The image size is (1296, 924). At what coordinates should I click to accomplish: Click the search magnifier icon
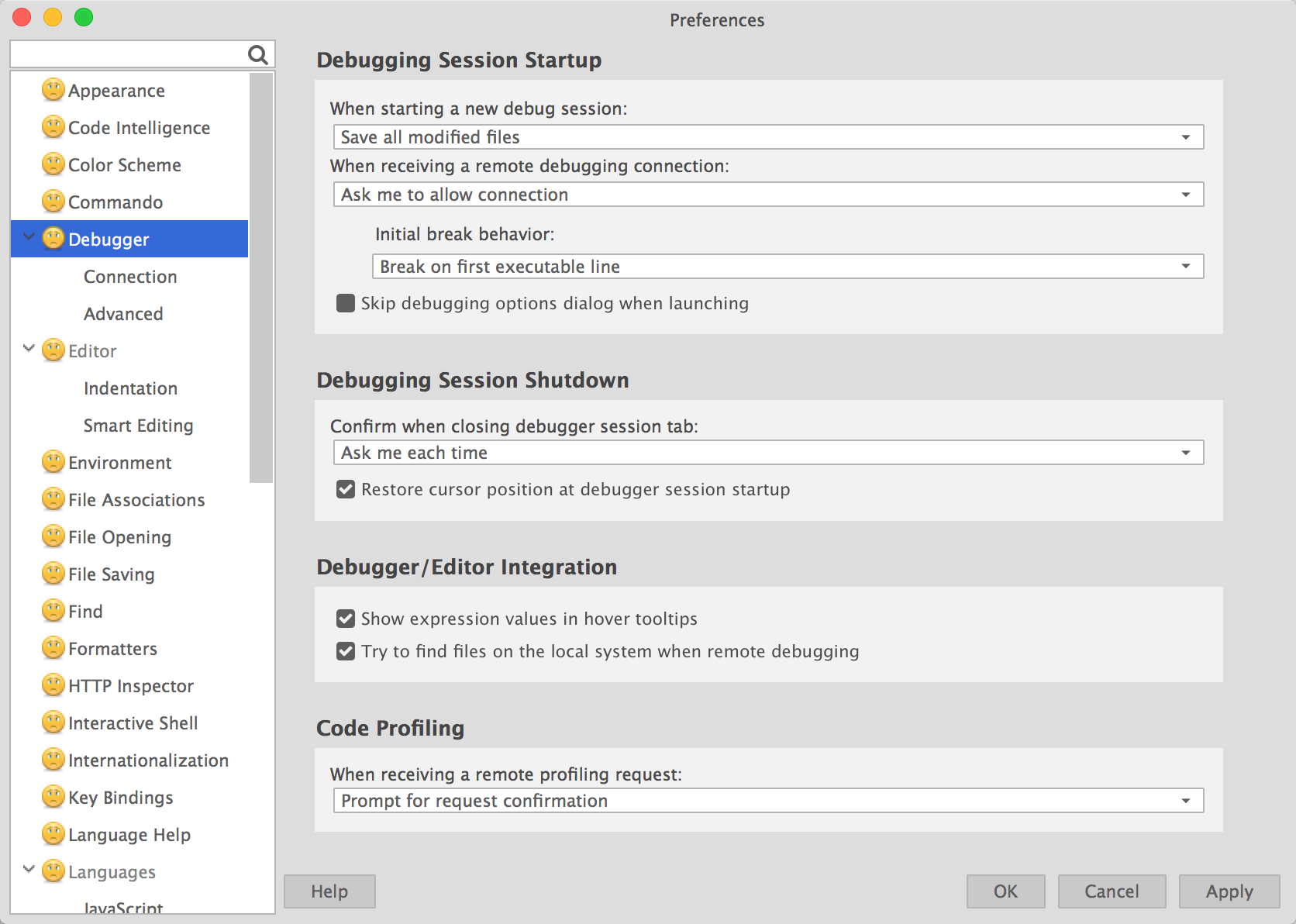click(257, 54)
